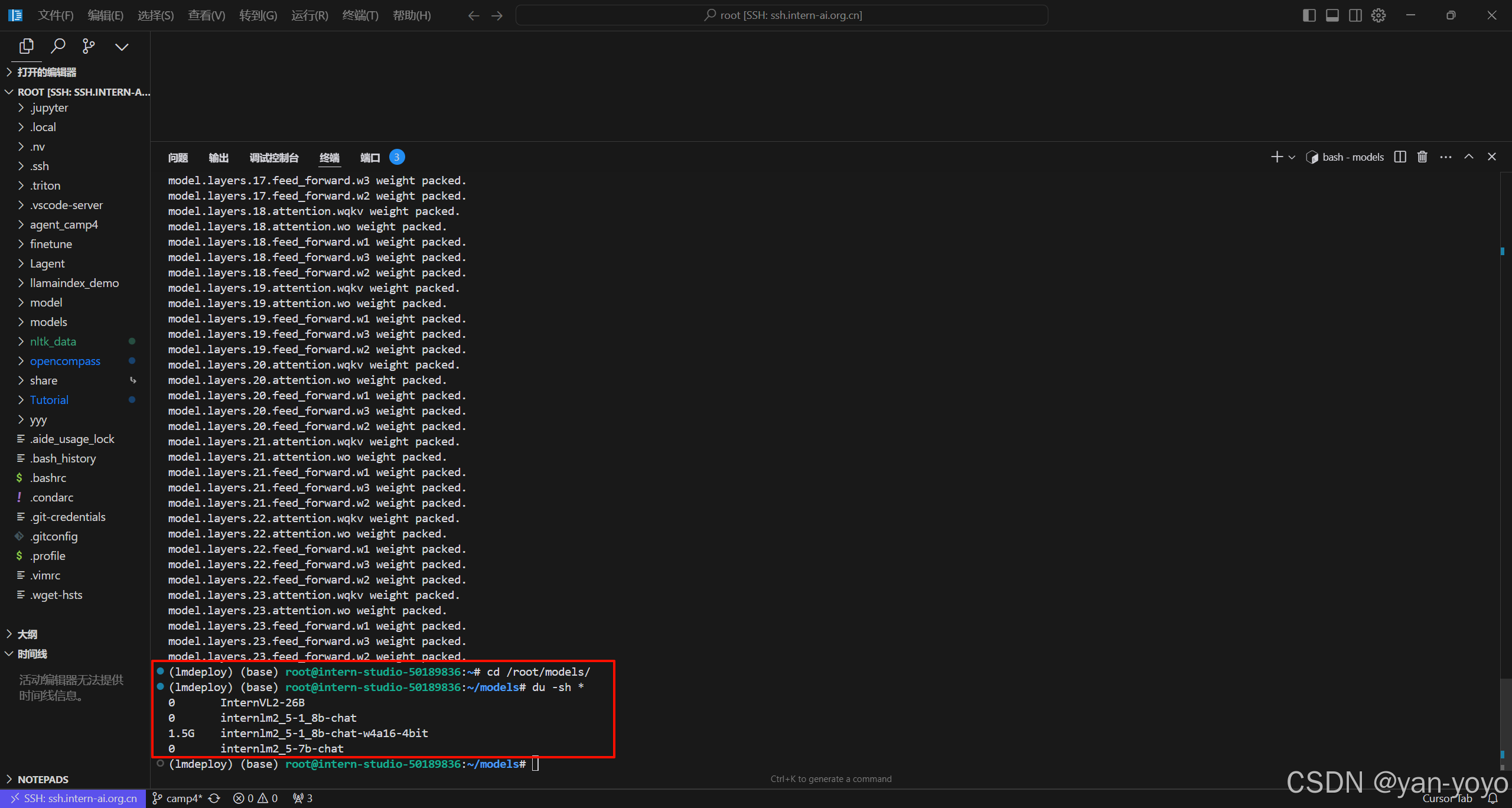Click the forwarded ports icon showing 3
The image size is (1512, 808).
(301, 798)
